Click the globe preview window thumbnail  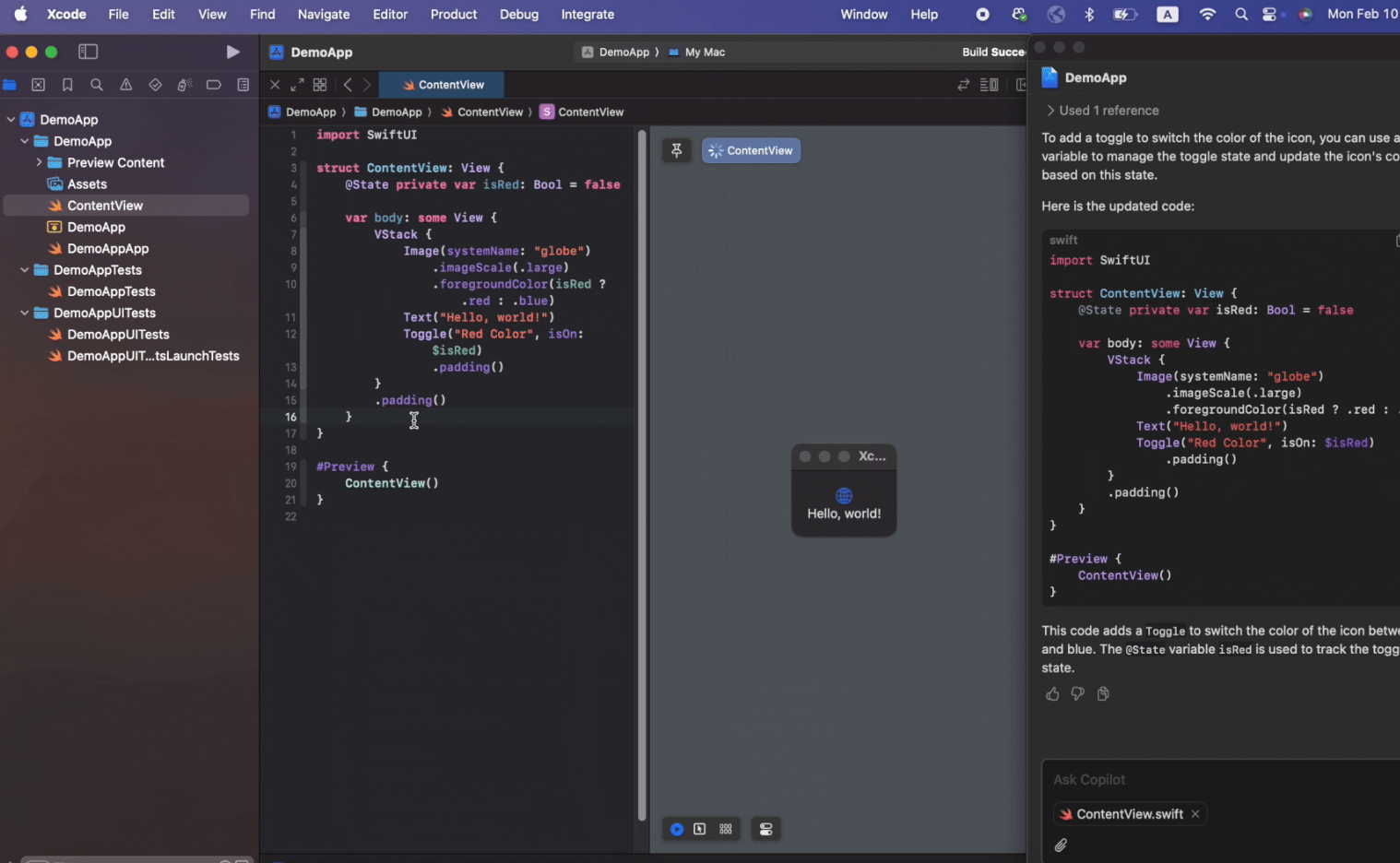pyautogui.click(x=844, y=490)
